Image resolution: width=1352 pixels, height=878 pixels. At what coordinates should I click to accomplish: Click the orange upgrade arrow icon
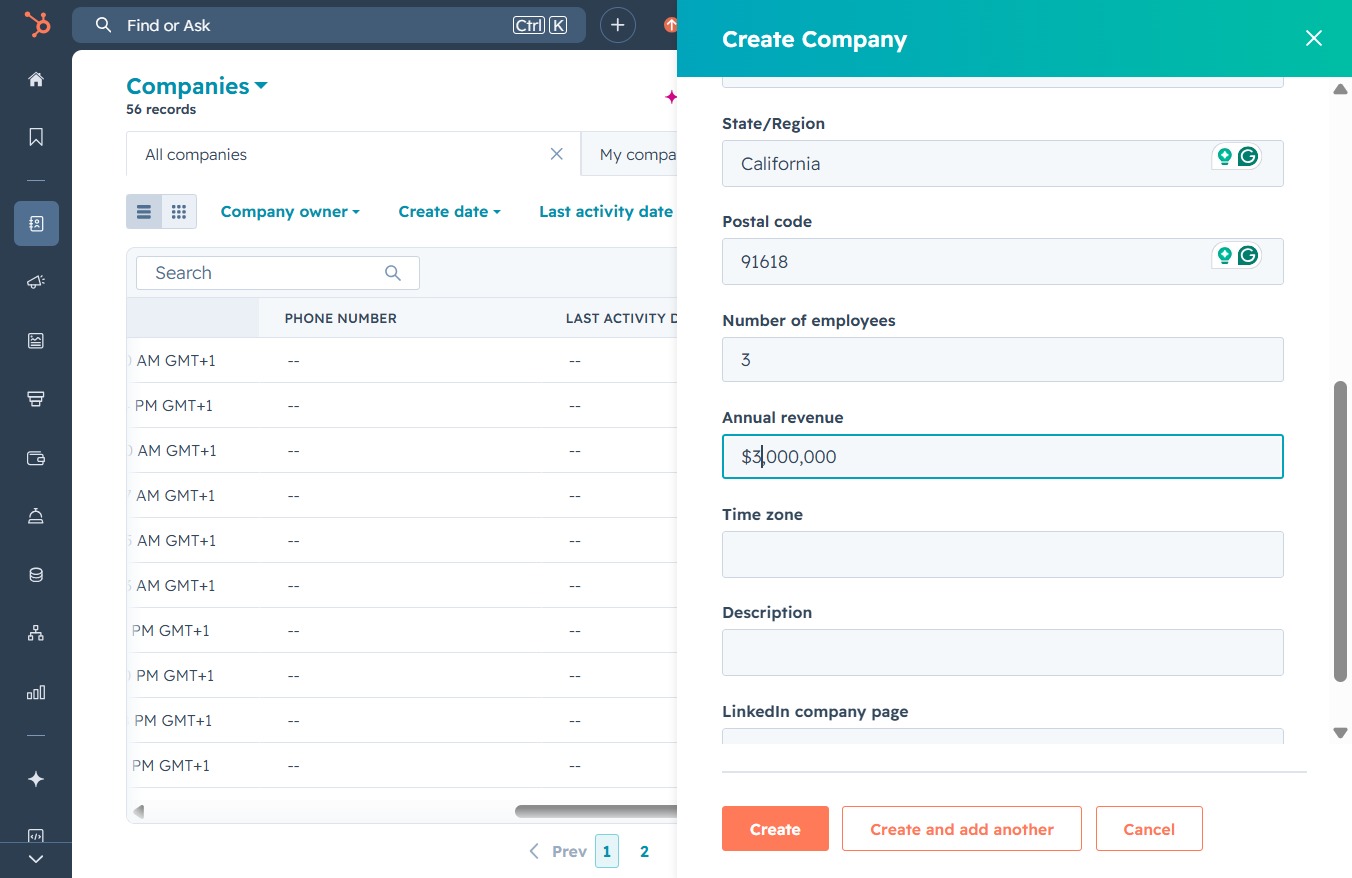[670, 25]
